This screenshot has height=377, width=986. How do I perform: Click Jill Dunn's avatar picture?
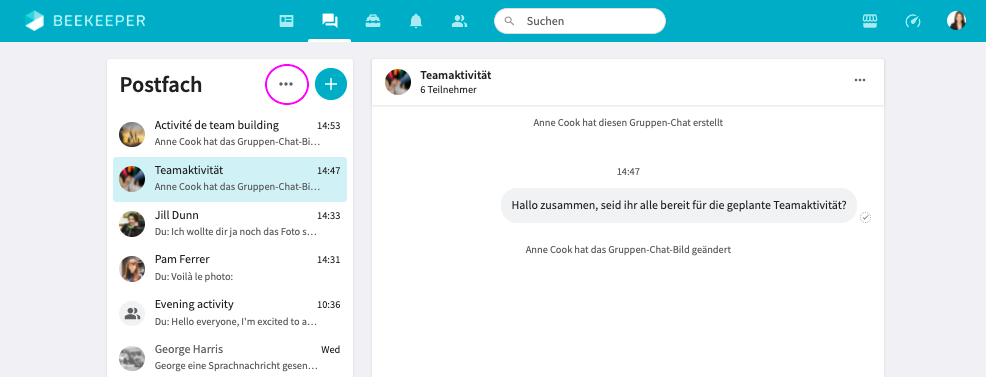[x=132, y=224]
